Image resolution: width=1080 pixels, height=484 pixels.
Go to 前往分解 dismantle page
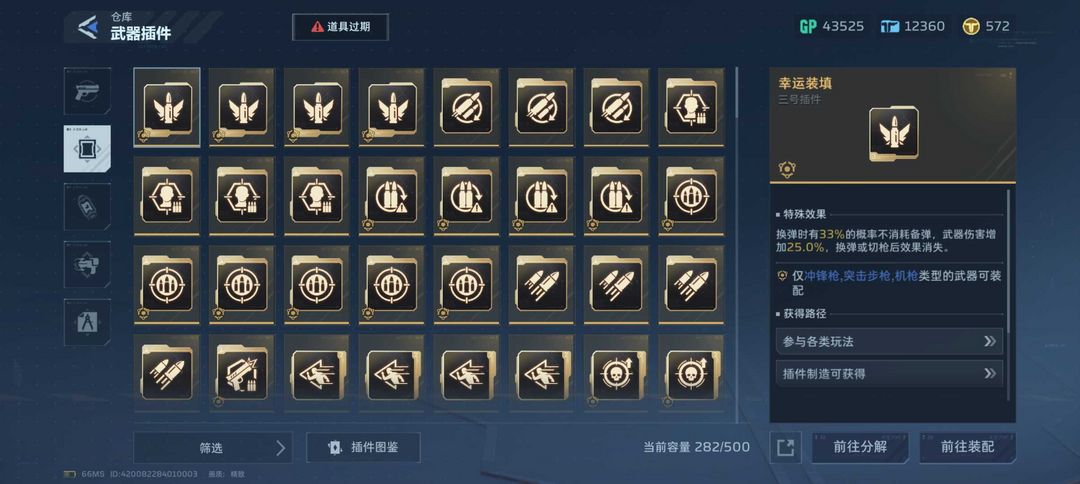[x=860, y=448]
